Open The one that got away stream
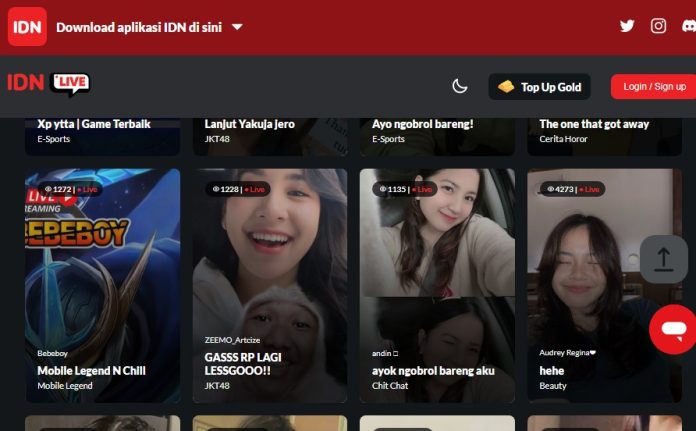The image size is (696, 431). [594, 124]
